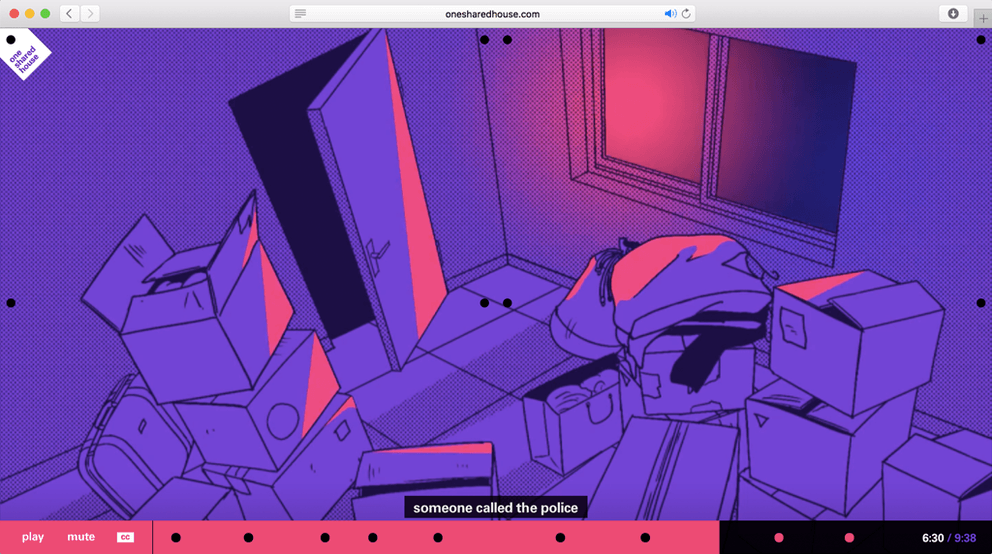Screen dimensions: 992x554
Task: Click the one shared house logo
Action: point(23,54)
